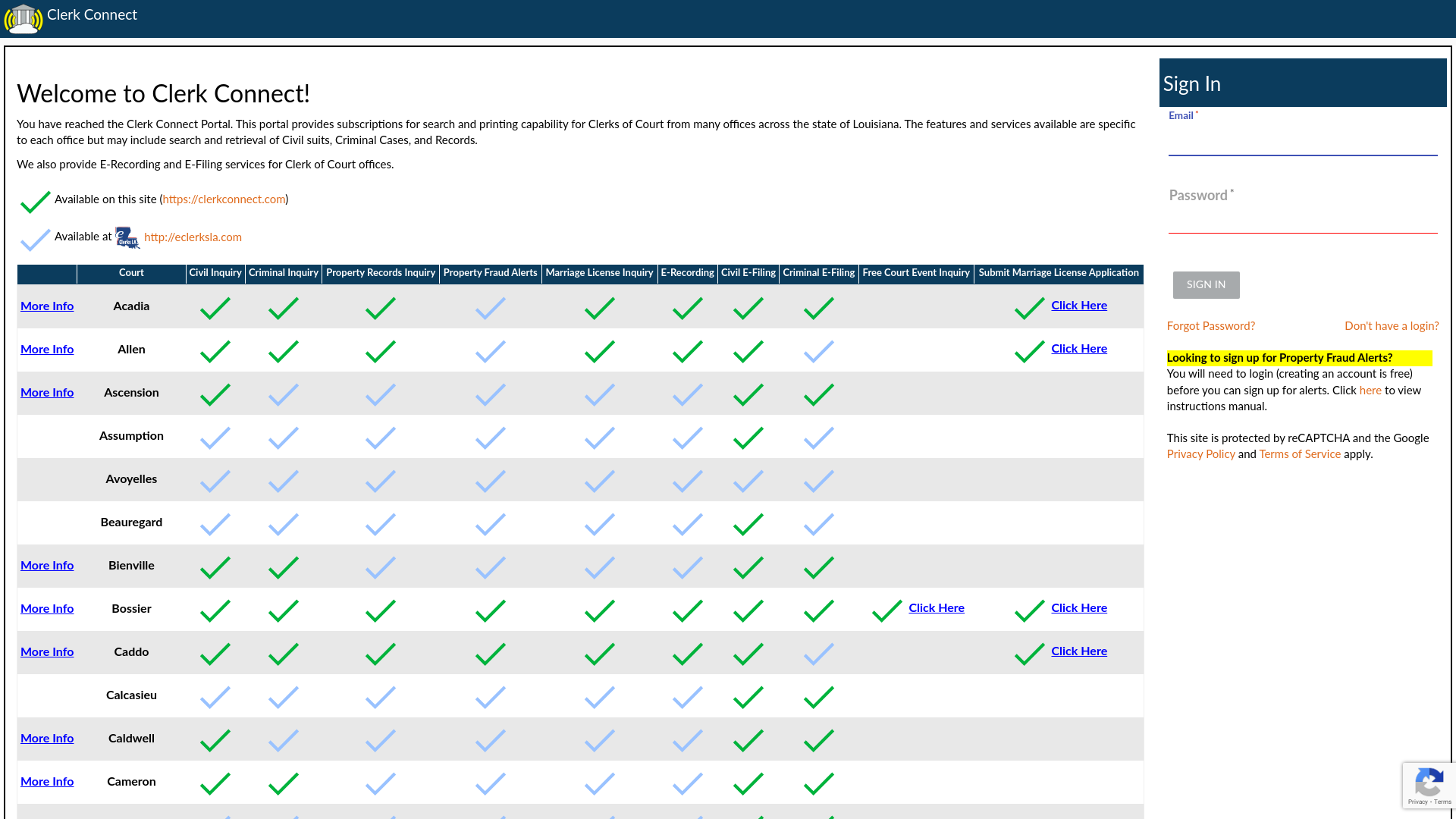Click Acadia's Marriage License Application checkmark
This screenshot has height=819, width=1456.
(1030, 308)
